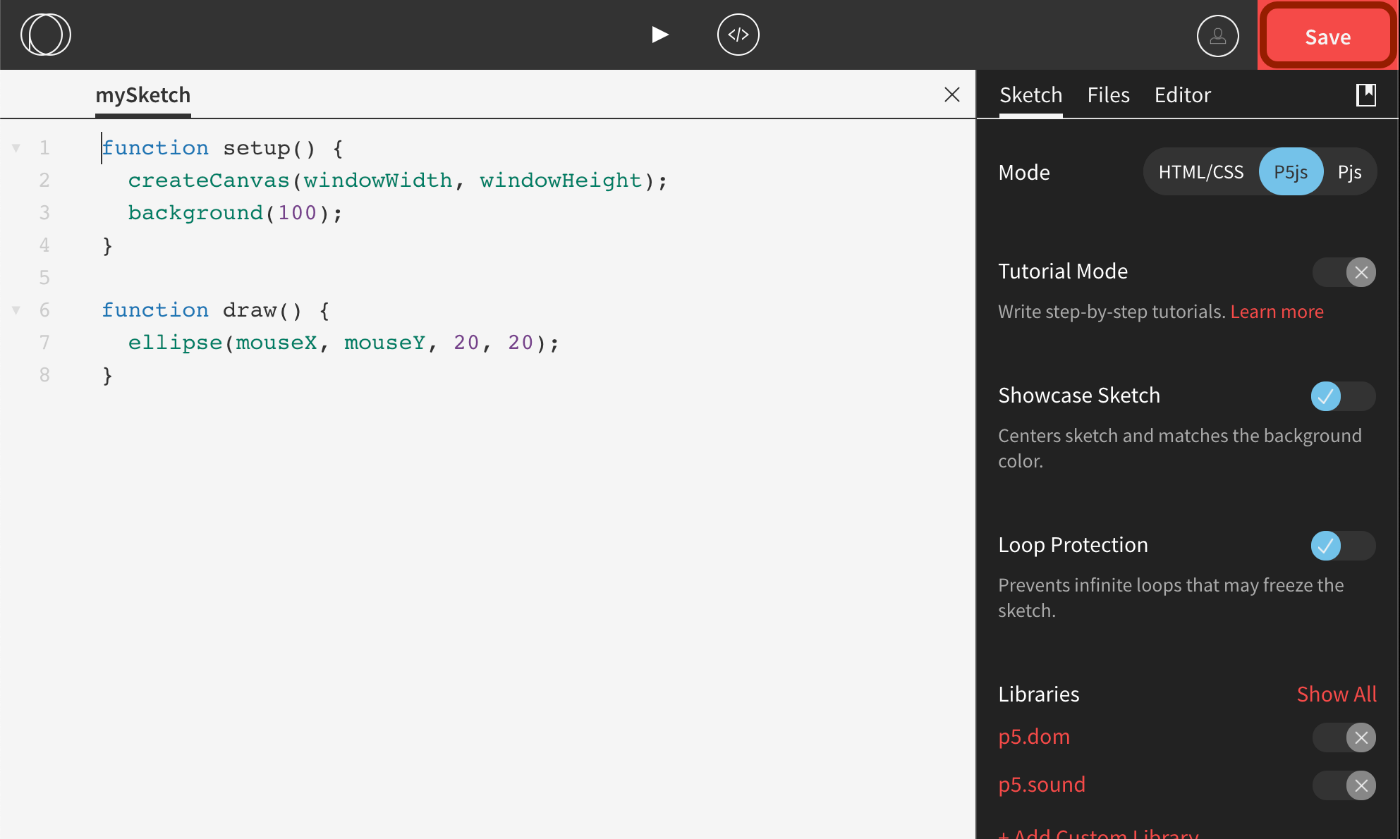Bookmark the sketch using the flag icon
Image resolution: width=1400 pixels, height=839 pixels.
[1366, 94]
